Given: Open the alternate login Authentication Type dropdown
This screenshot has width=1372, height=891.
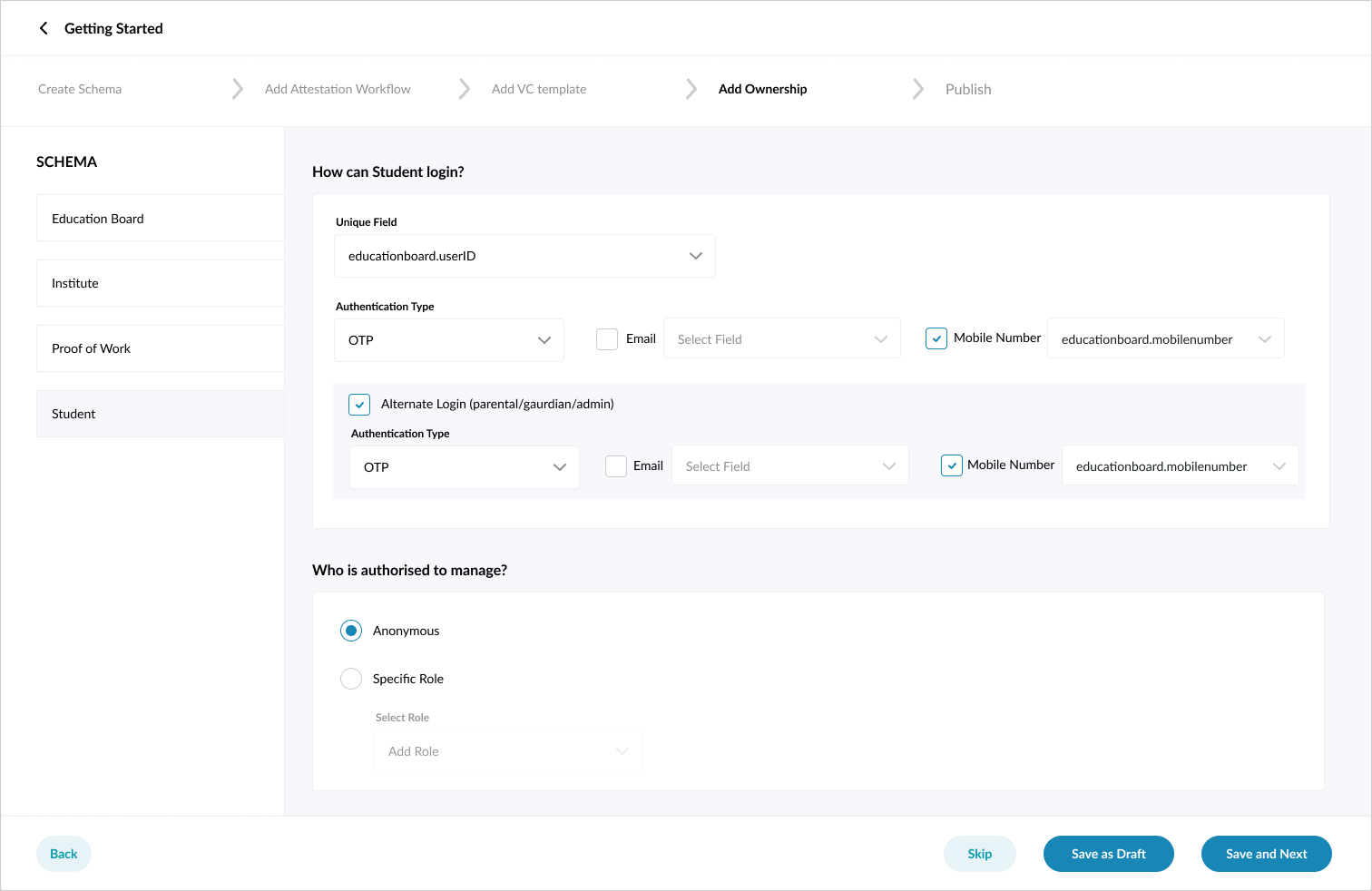Looking at the screenshot, I should (x=464, y=466).
